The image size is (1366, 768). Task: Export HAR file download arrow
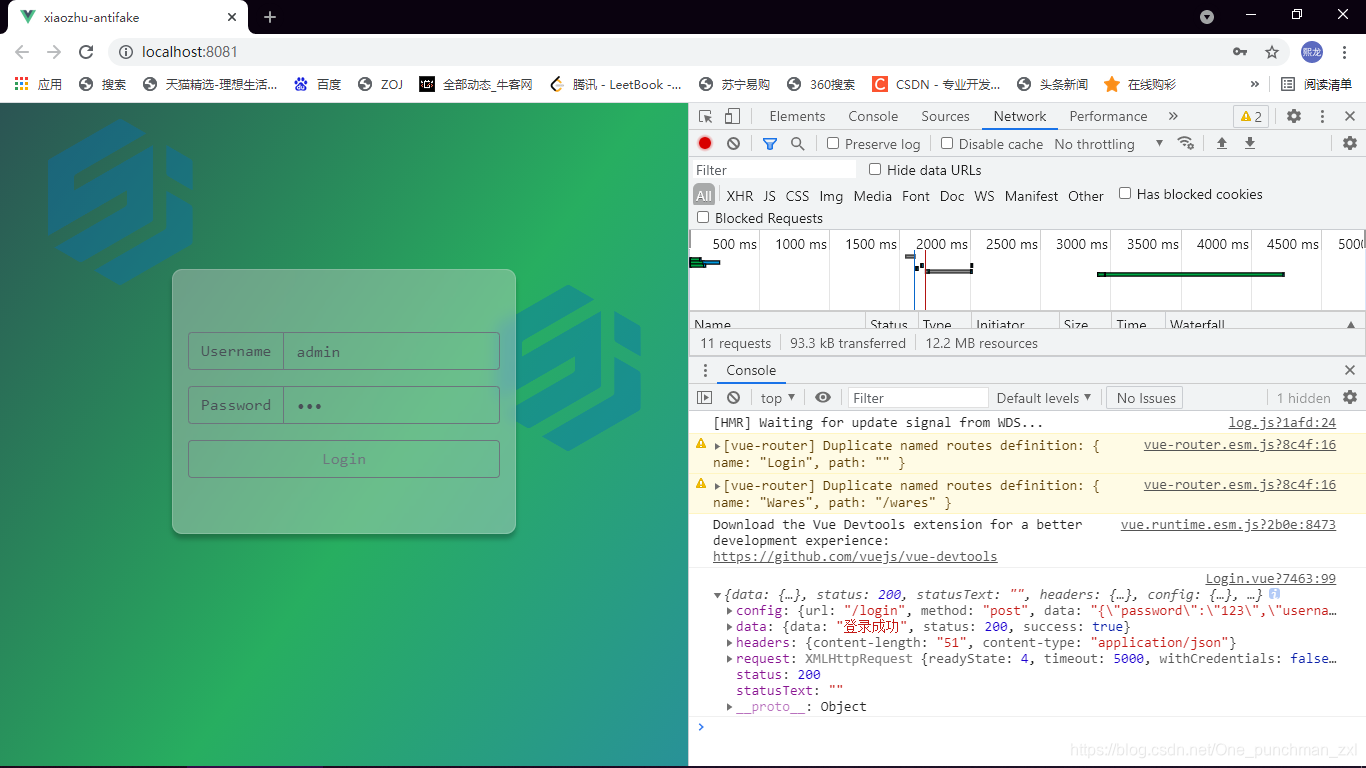pyautogui.click(x=1249, y=143)
